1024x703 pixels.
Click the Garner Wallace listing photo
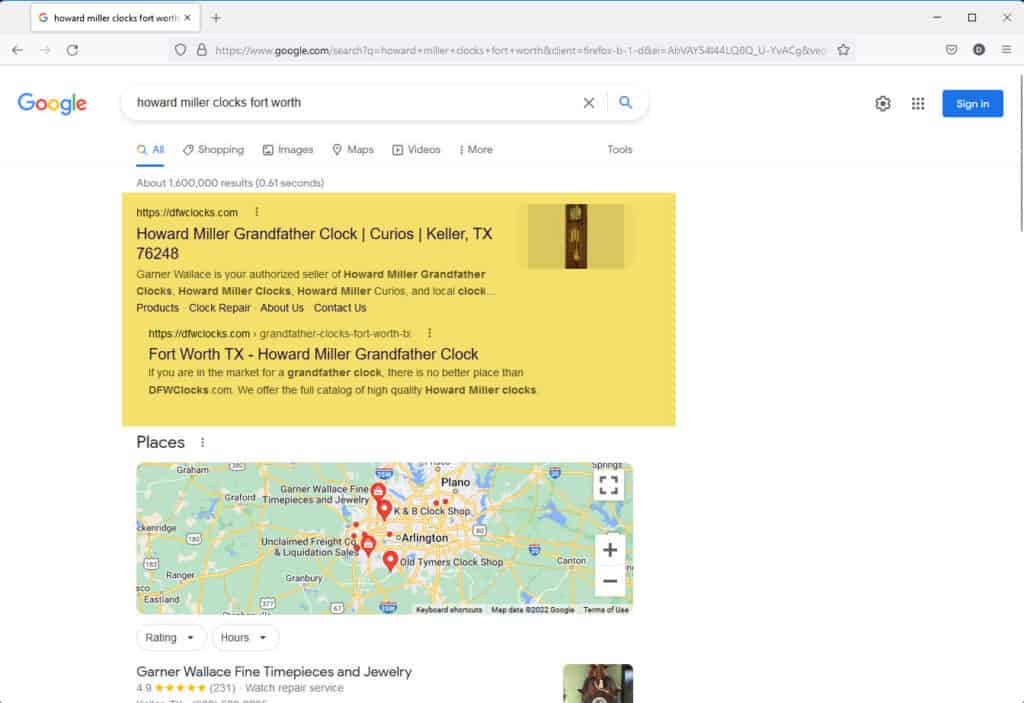coord(598,683)
